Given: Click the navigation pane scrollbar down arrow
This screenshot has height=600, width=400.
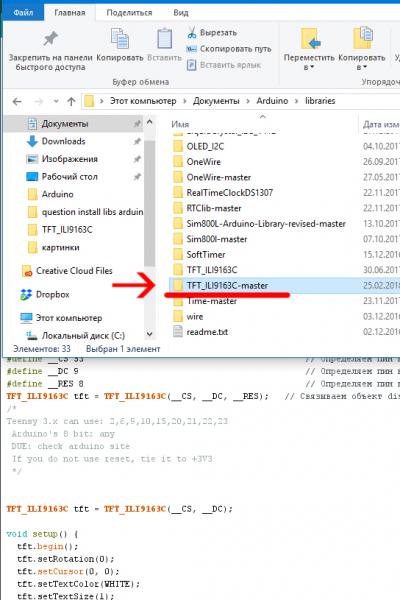Looking at the screenshot, I should point(150,334).
